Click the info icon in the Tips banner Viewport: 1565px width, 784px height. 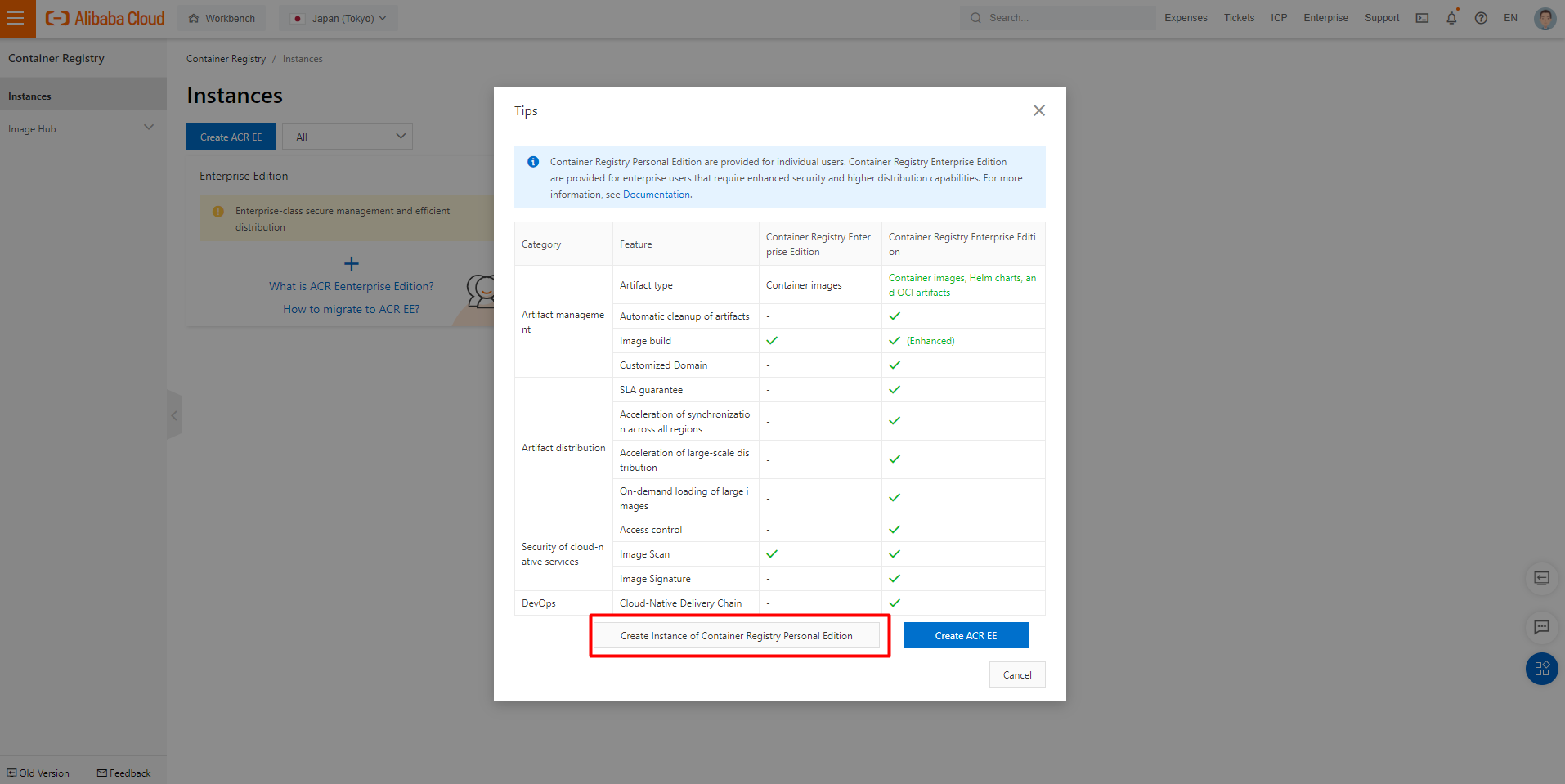[x=533, y=162]
